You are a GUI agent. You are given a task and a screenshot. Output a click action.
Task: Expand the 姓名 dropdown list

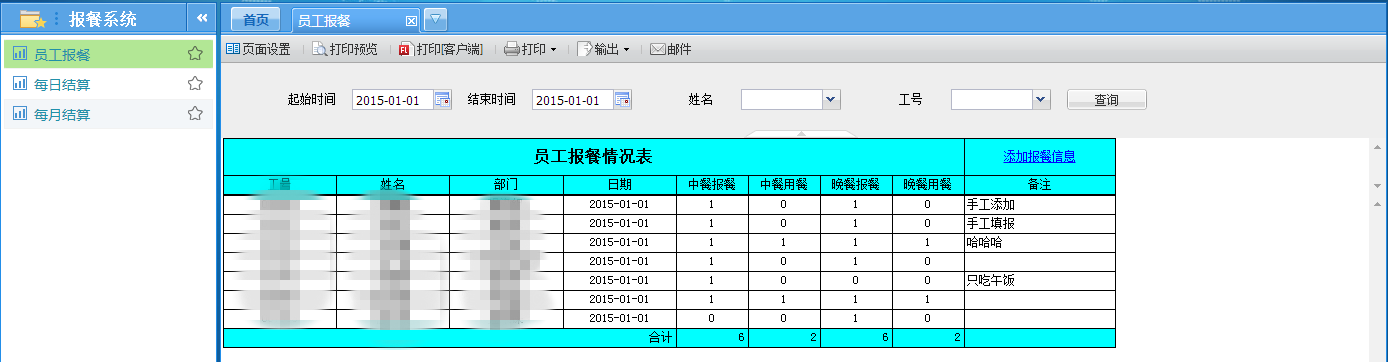coord(830,99)
